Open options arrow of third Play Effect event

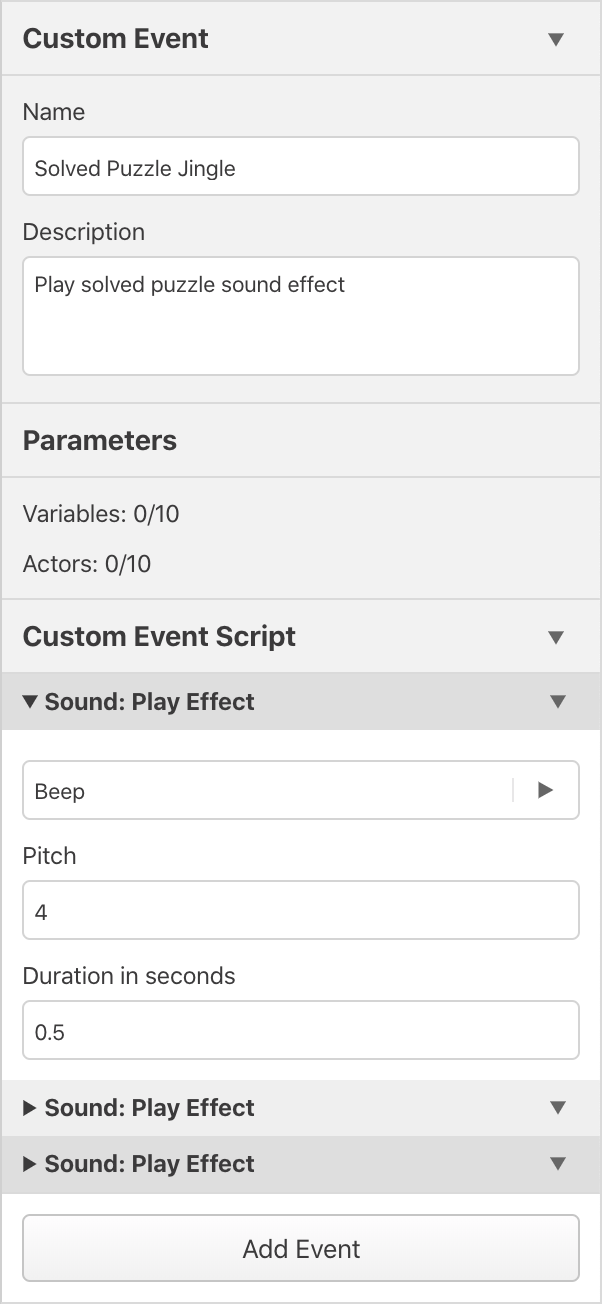558,1164
